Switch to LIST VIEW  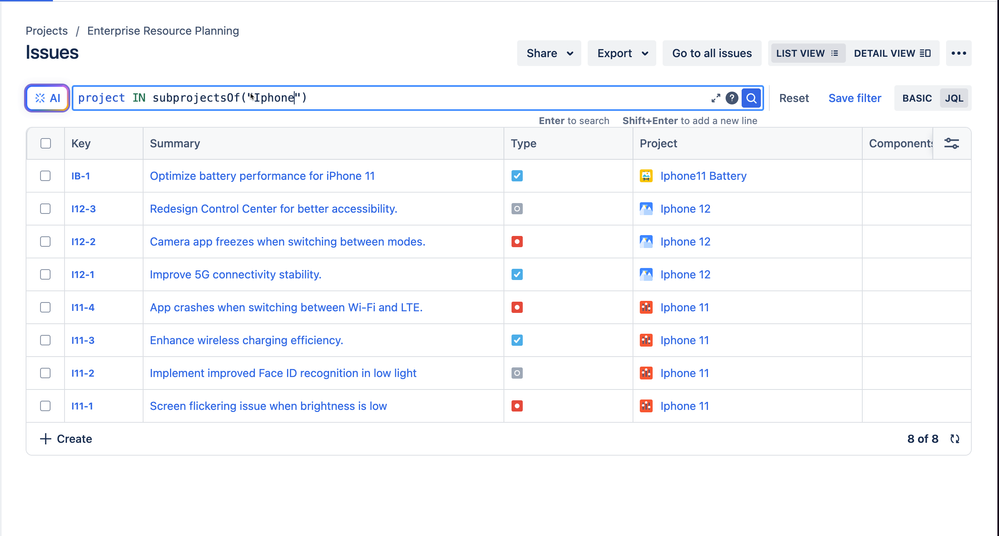(x=807, y=54)
